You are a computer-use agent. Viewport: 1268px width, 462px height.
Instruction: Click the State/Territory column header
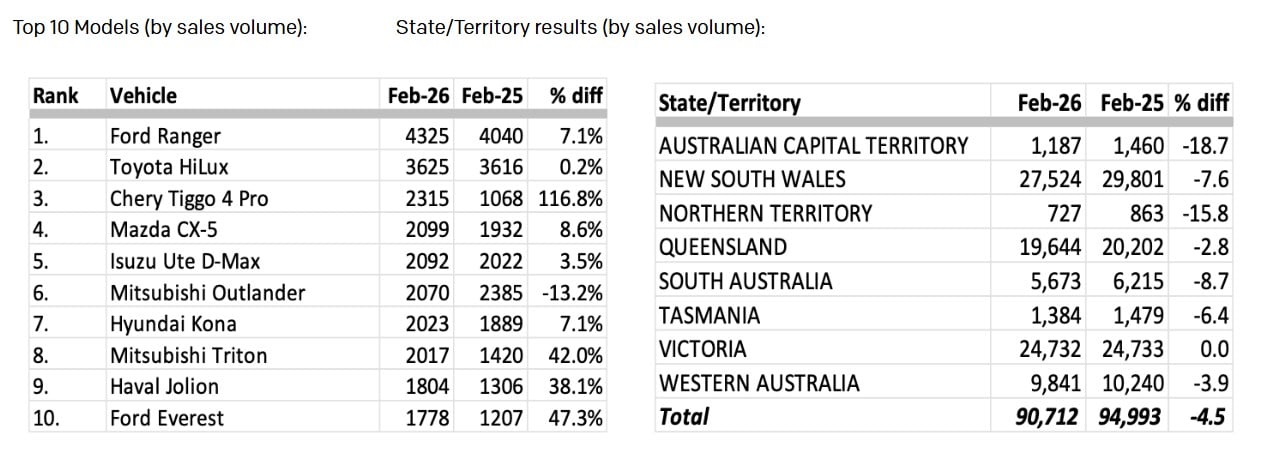[730, 103]
